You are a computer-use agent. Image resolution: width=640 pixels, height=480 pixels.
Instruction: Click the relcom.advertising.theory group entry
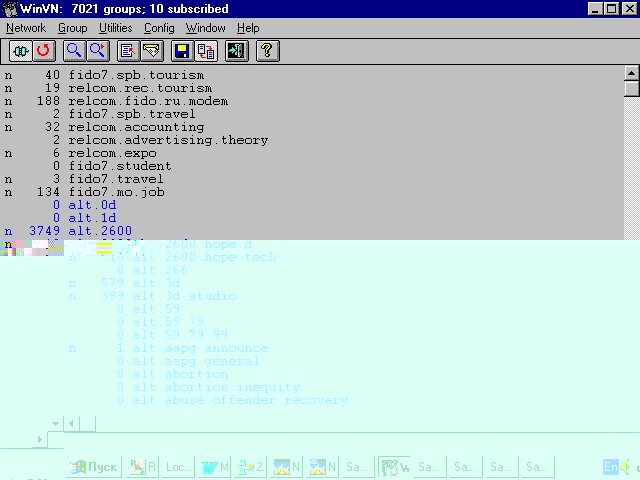pyautogui.click(x=168, y=140)
